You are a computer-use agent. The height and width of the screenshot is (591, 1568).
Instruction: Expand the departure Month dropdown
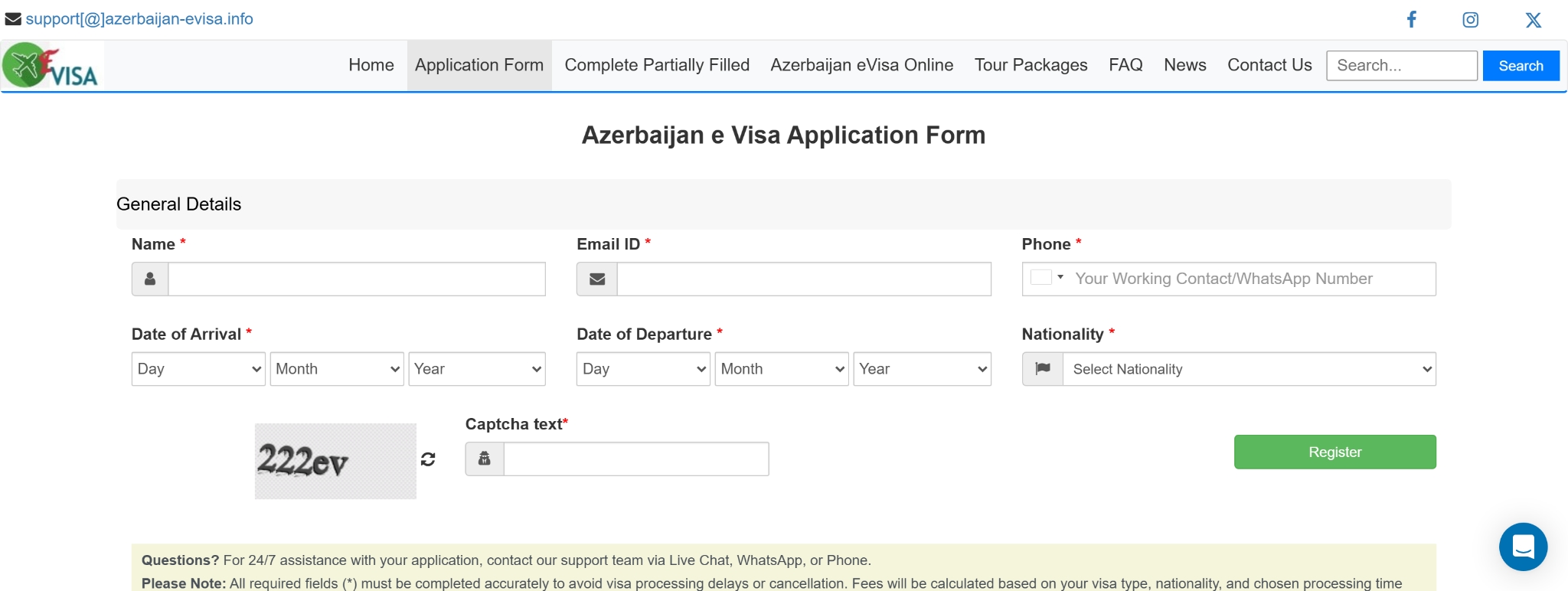click(781, 369)
